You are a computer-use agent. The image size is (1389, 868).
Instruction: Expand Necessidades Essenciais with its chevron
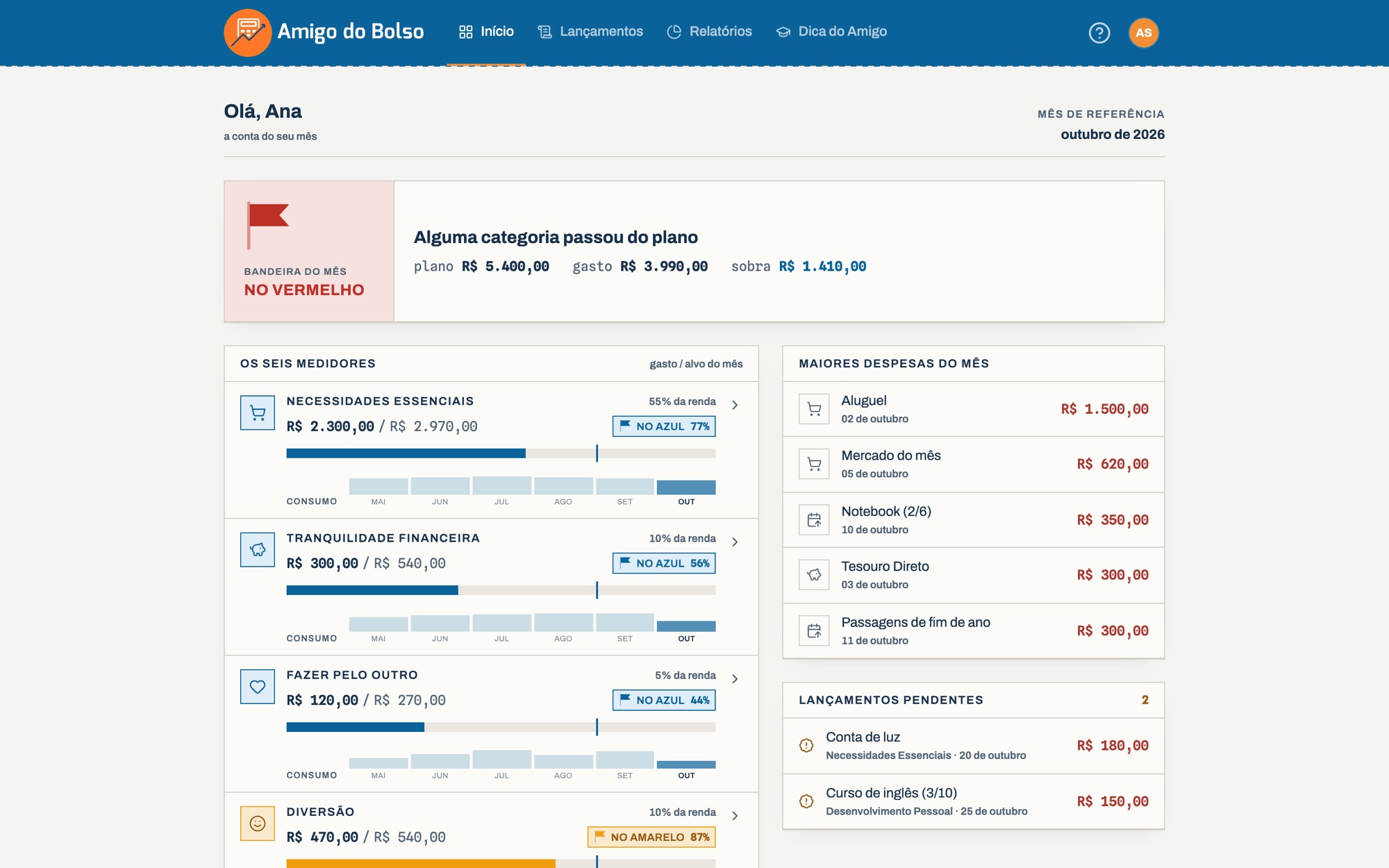[x=735, y=405]
